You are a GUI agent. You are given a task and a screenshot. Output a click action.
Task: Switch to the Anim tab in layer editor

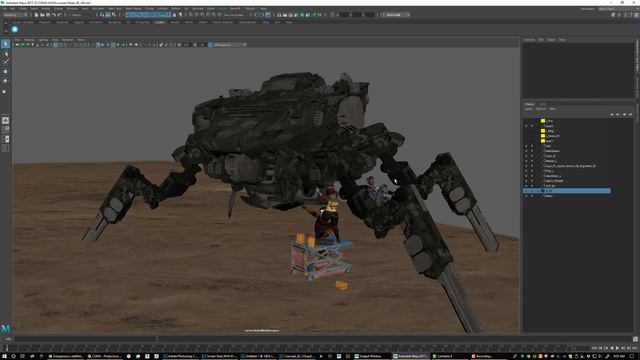(542, 104)
